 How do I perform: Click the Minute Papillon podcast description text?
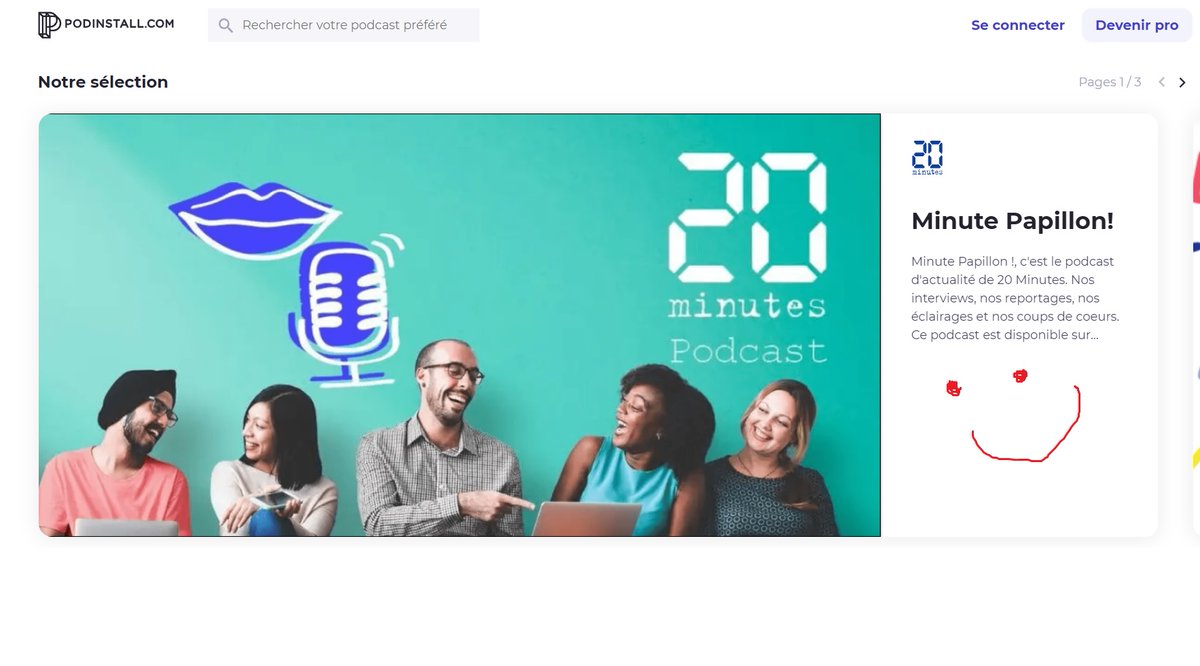point(1015,298)
